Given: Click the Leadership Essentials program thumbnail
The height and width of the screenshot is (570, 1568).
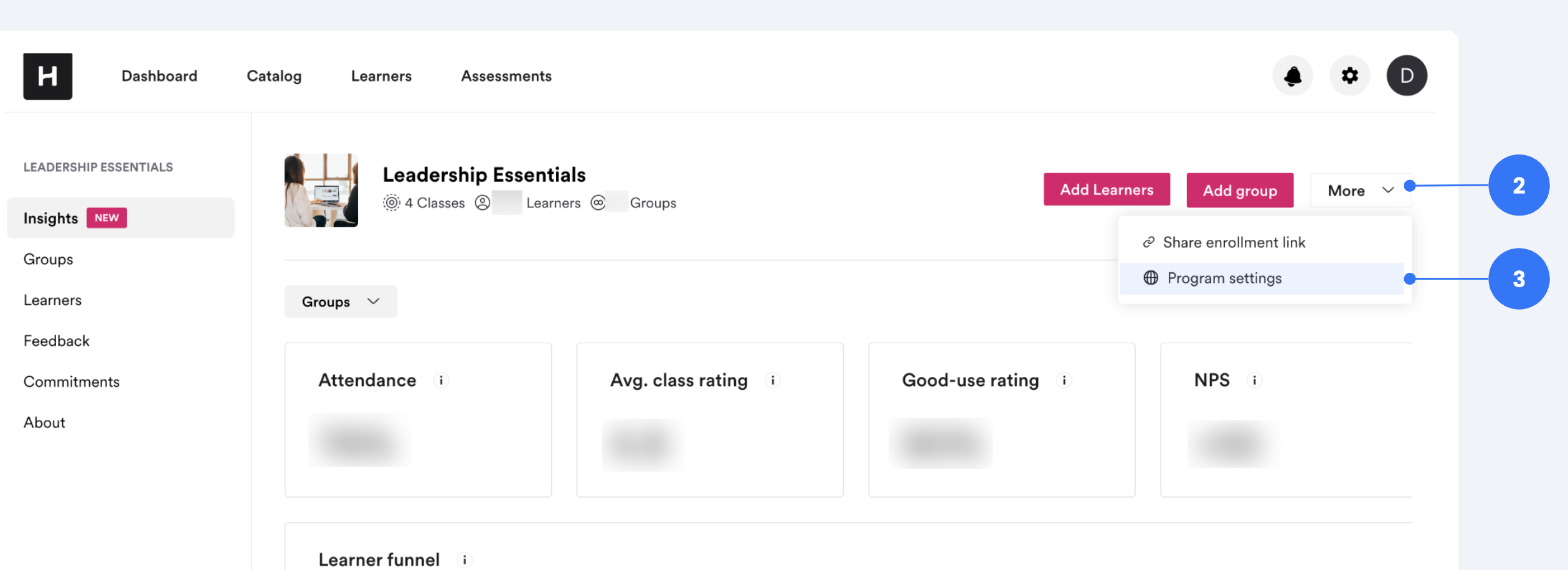Looking at the screenshot, I should [321, 190].
